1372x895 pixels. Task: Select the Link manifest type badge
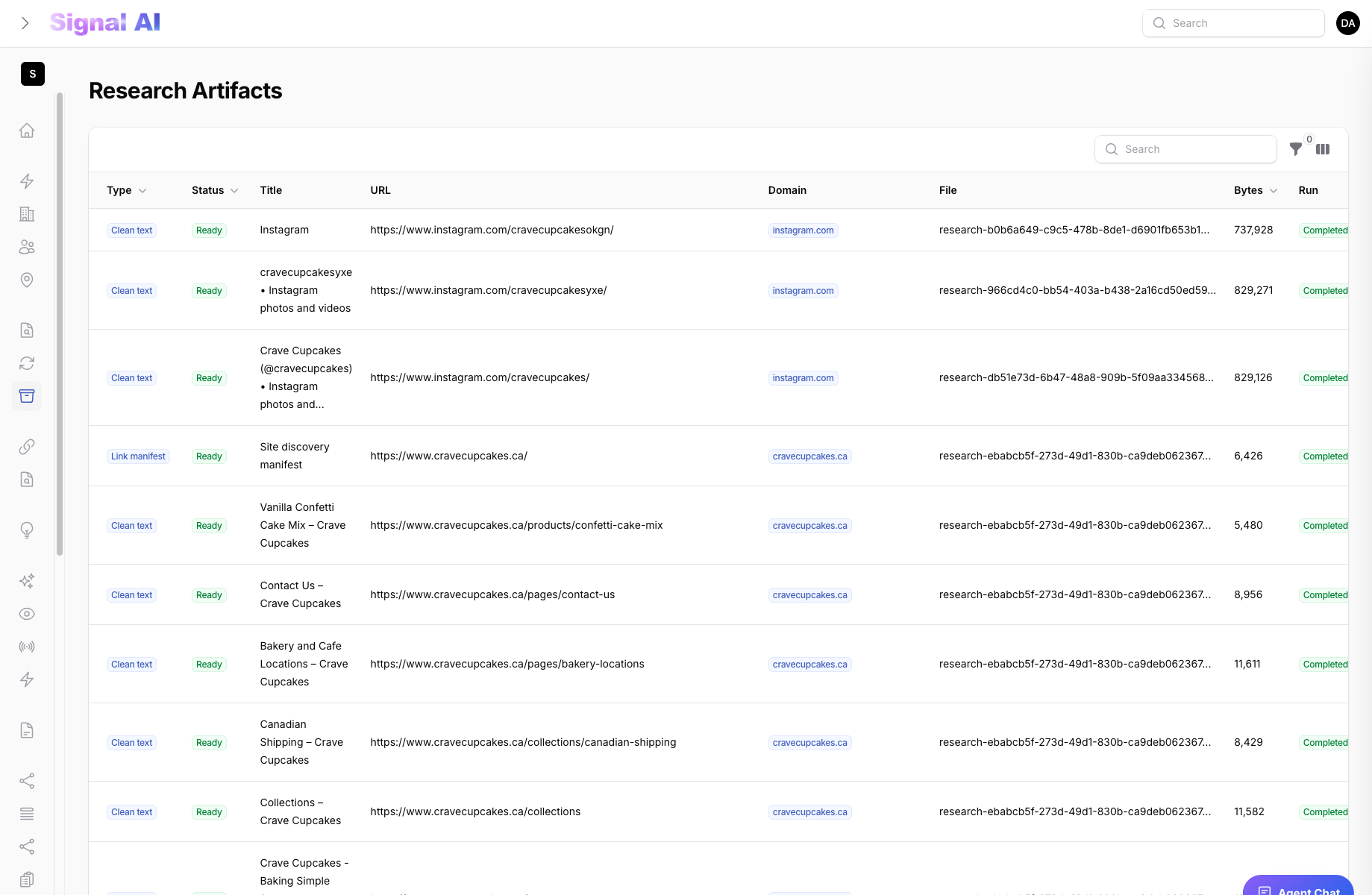(138, 456)
